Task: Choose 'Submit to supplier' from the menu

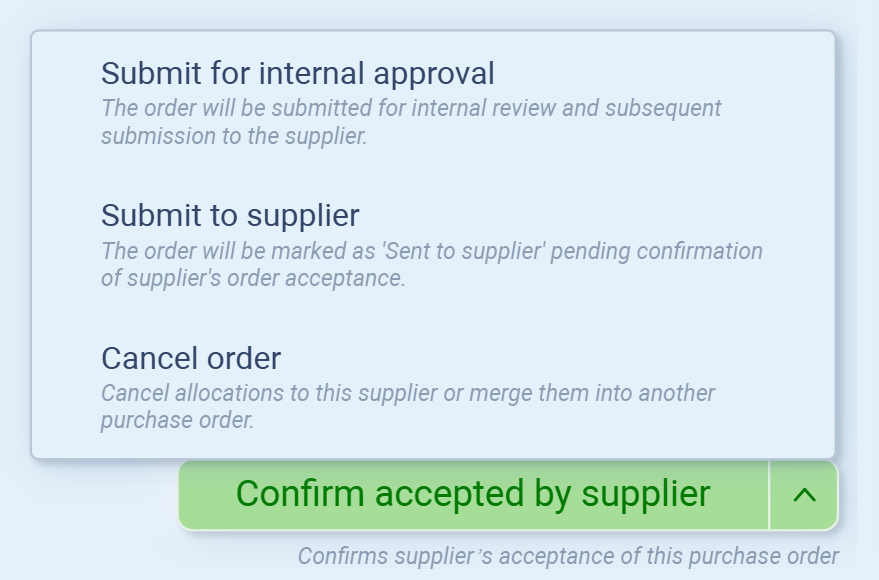Action: (x=230, y=215)
